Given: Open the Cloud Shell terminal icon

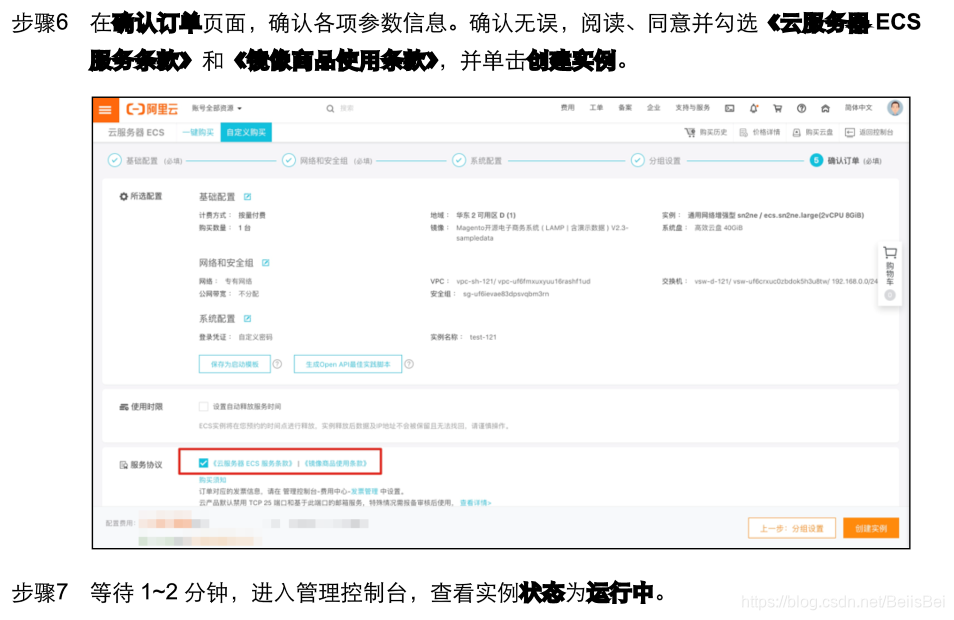Looking at the screenshot, I should click(x=729, y=108).
